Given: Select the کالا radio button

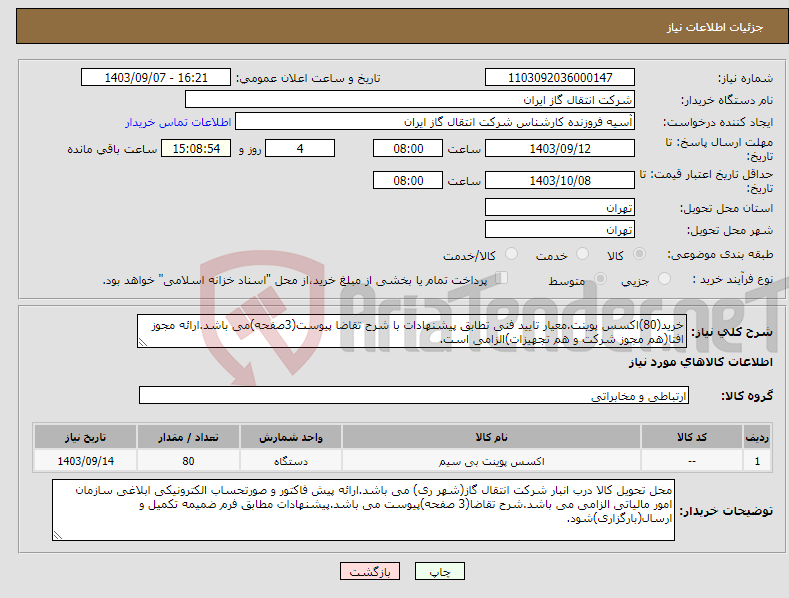Looking at the screenshot, I should [640, 254].
